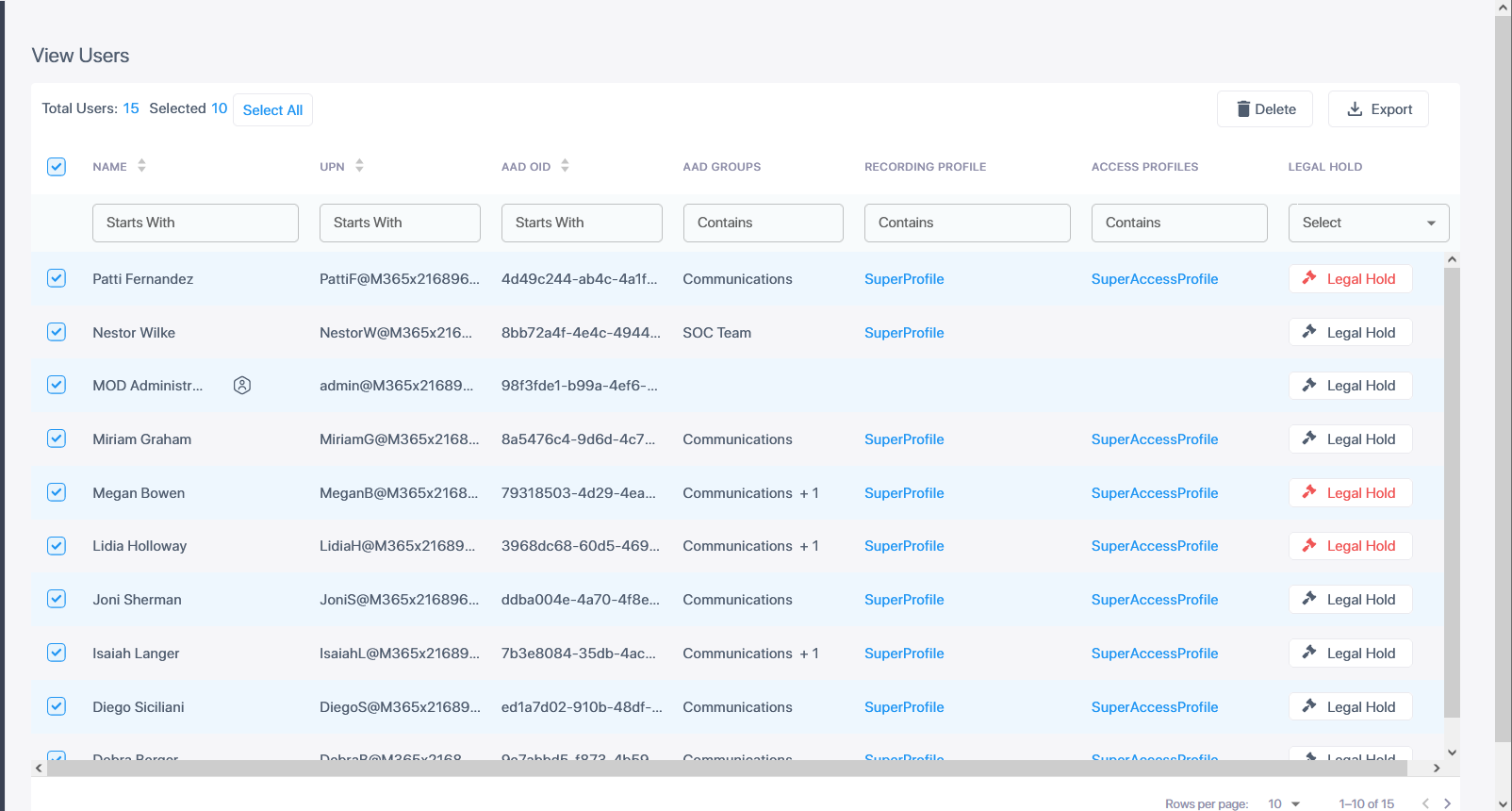
Task: Uncheck Miriam Graham row checkbox
Action: [57, 439]
